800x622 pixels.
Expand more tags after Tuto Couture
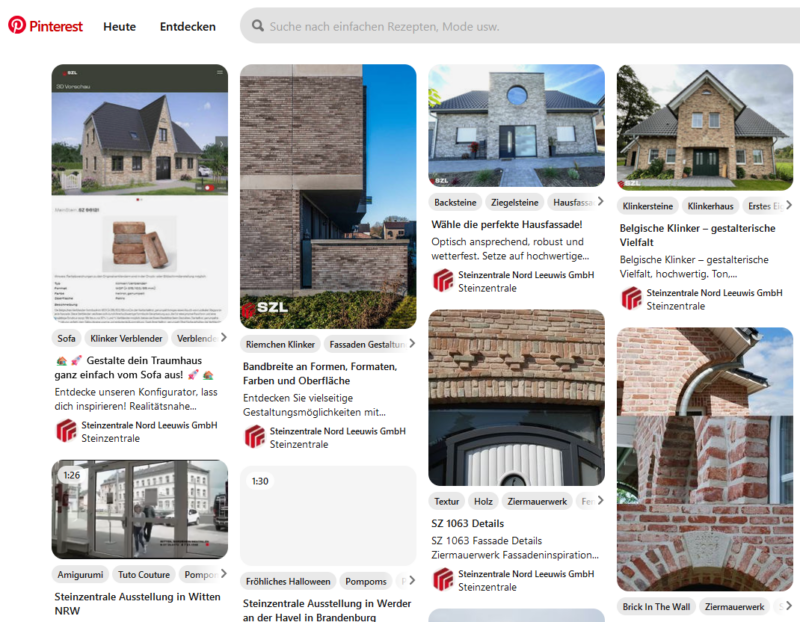coord(223,574)
